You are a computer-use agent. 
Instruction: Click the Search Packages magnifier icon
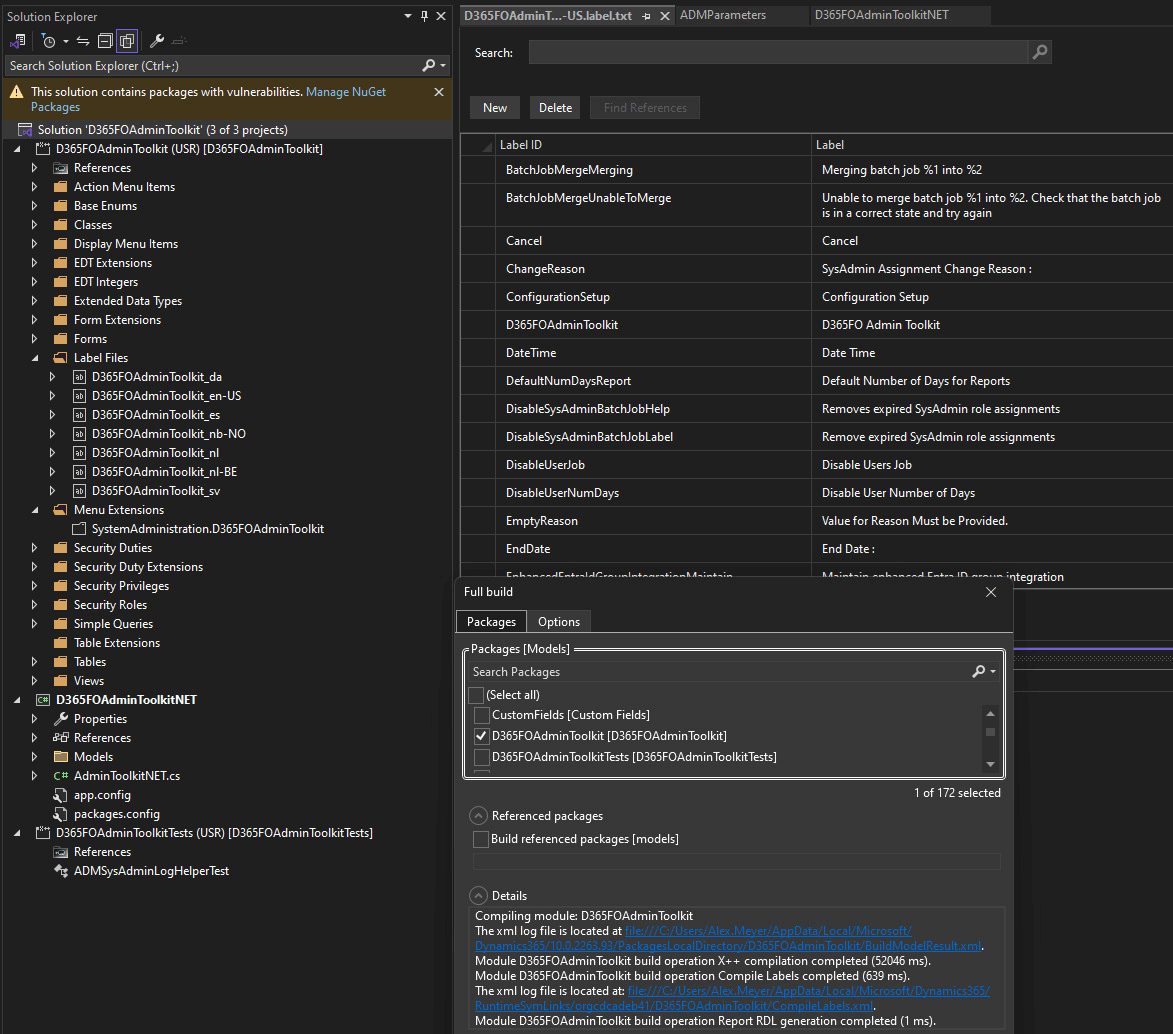[x=978, y=672]
